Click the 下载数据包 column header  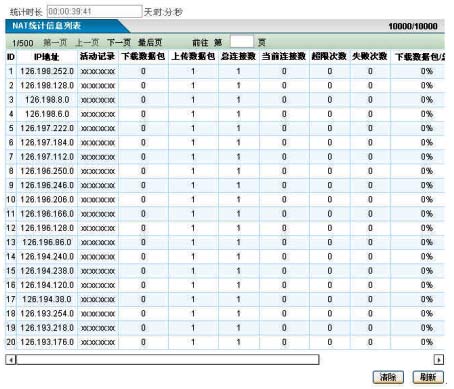pos(143,57)
